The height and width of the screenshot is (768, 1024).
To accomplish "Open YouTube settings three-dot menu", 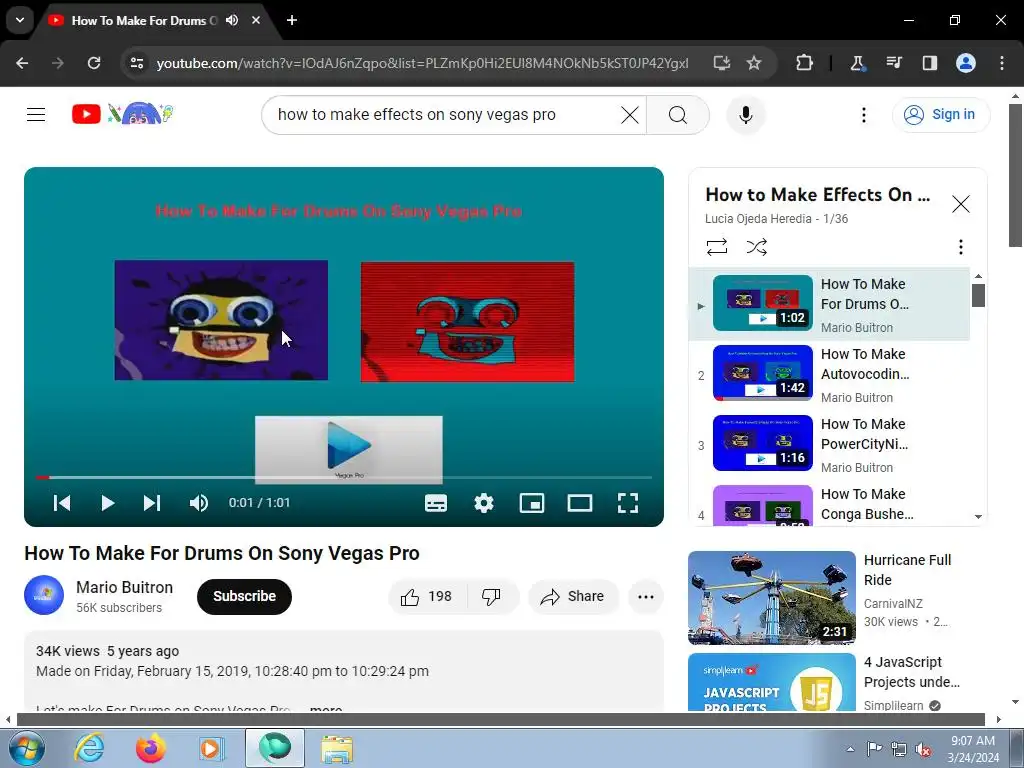I will 863,115.
